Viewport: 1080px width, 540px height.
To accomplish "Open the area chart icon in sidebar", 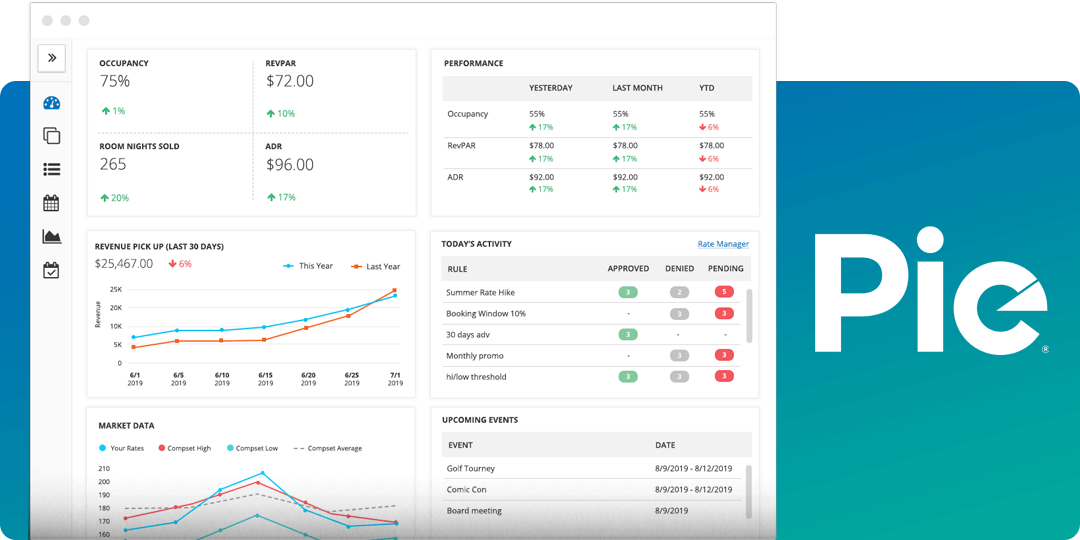I will point(52,237).
